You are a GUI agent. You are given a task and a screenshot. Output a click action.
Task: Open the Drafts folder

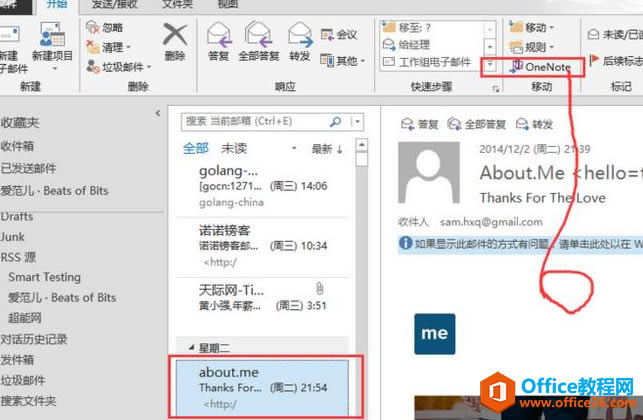16,216
